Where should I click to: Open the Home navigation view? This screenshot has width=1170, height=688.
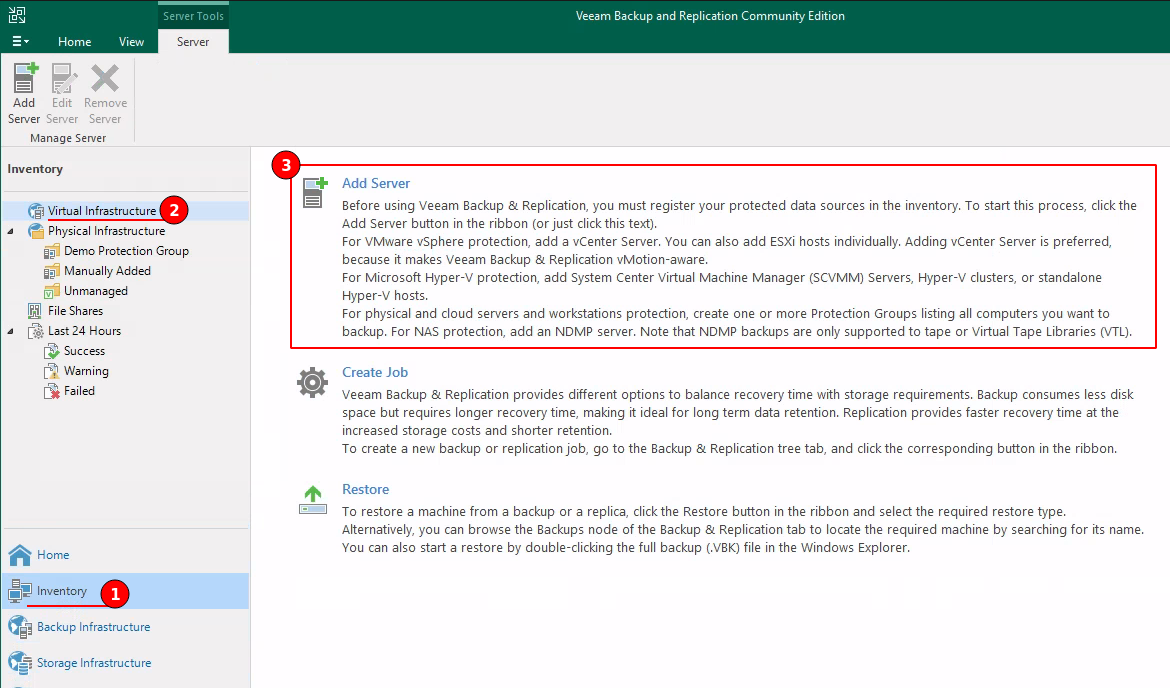(x=53, y=555)
